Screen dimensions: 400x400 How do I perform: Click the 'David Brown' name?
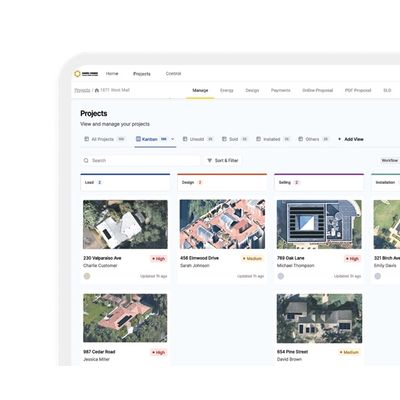[x=289, y=359]
